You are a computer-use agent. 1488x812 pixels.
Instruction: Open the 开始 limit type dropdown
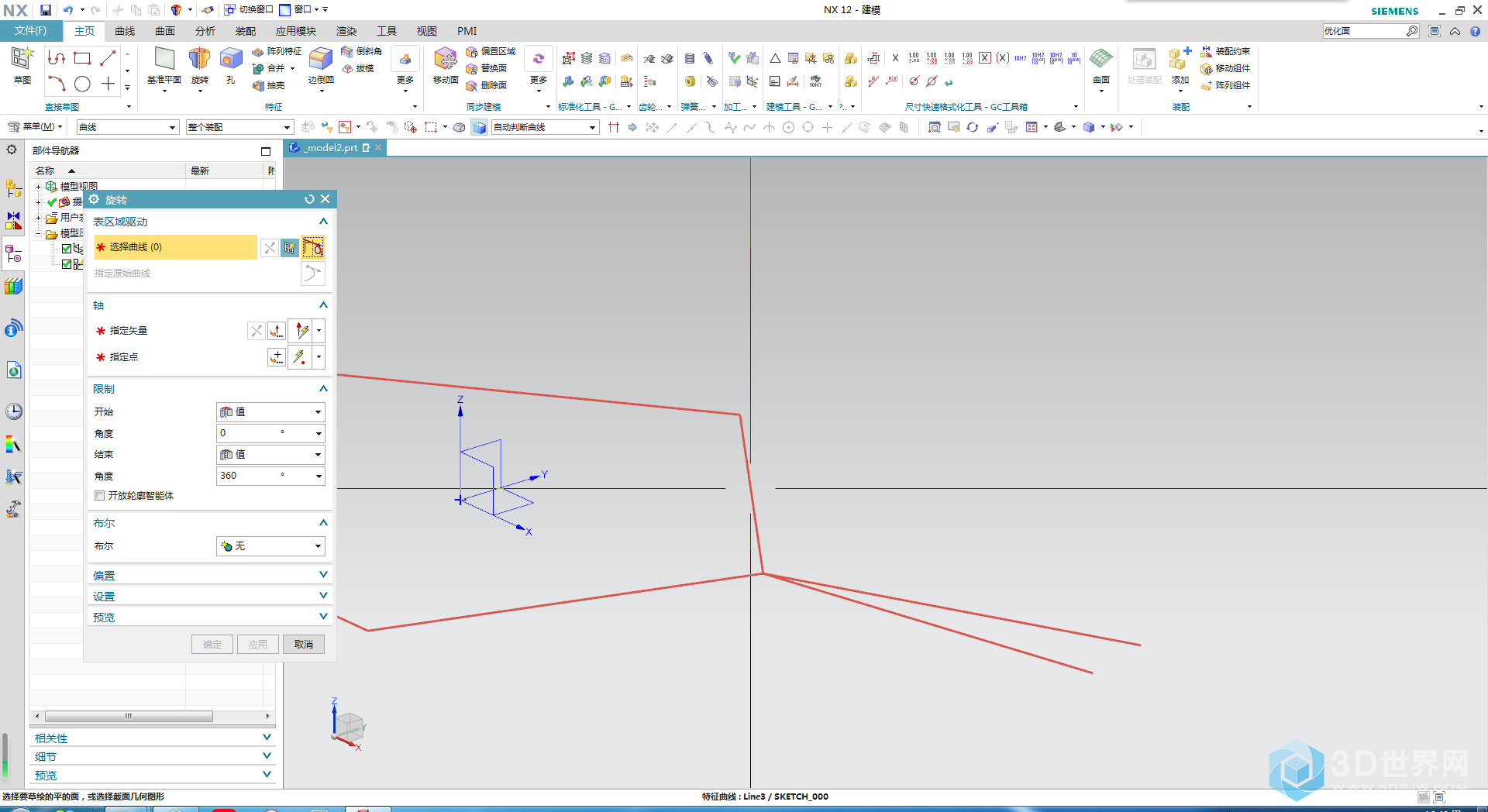point(270,412)
